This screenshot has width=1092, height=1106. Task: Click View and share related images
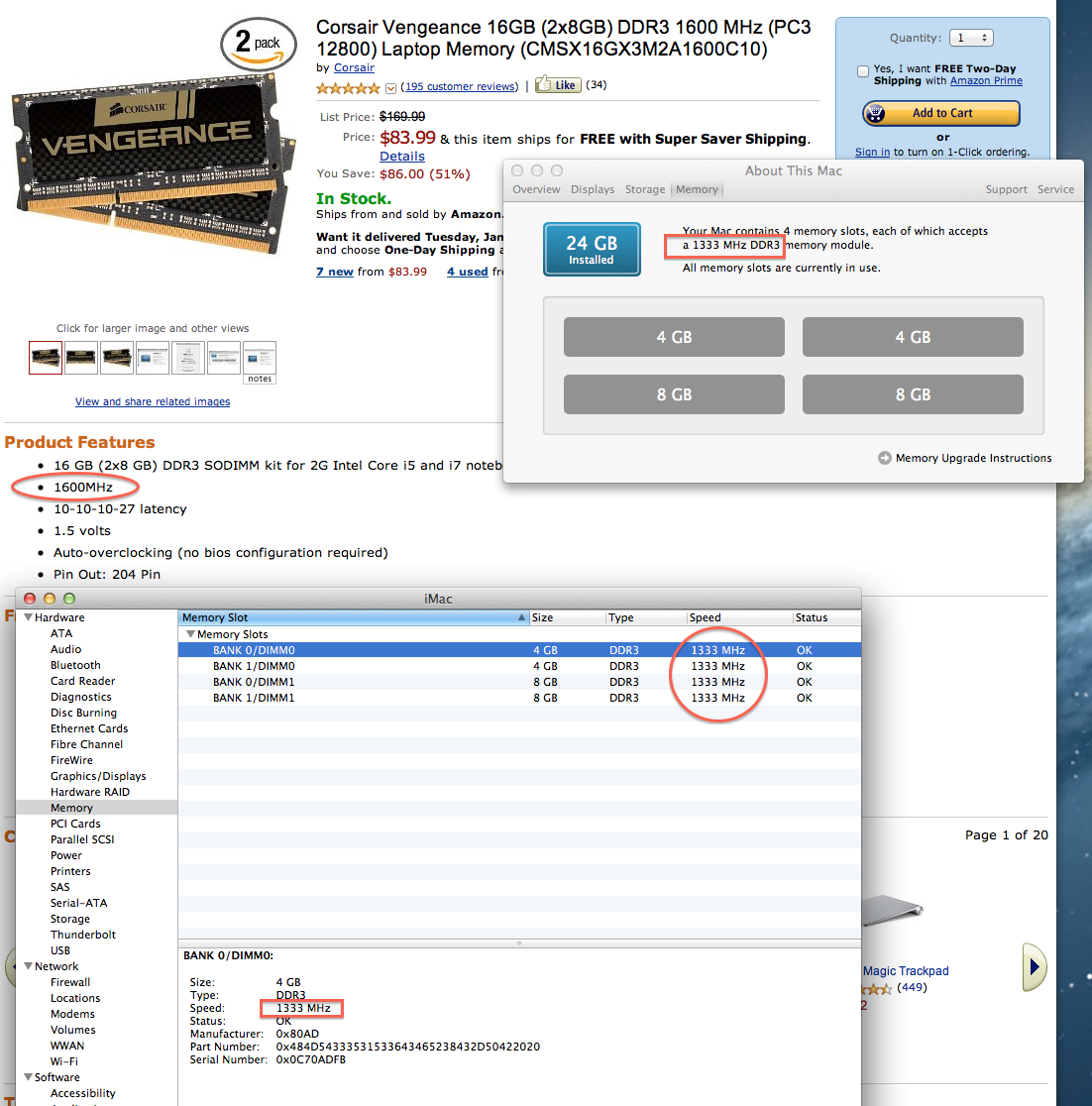pos(153,401)
